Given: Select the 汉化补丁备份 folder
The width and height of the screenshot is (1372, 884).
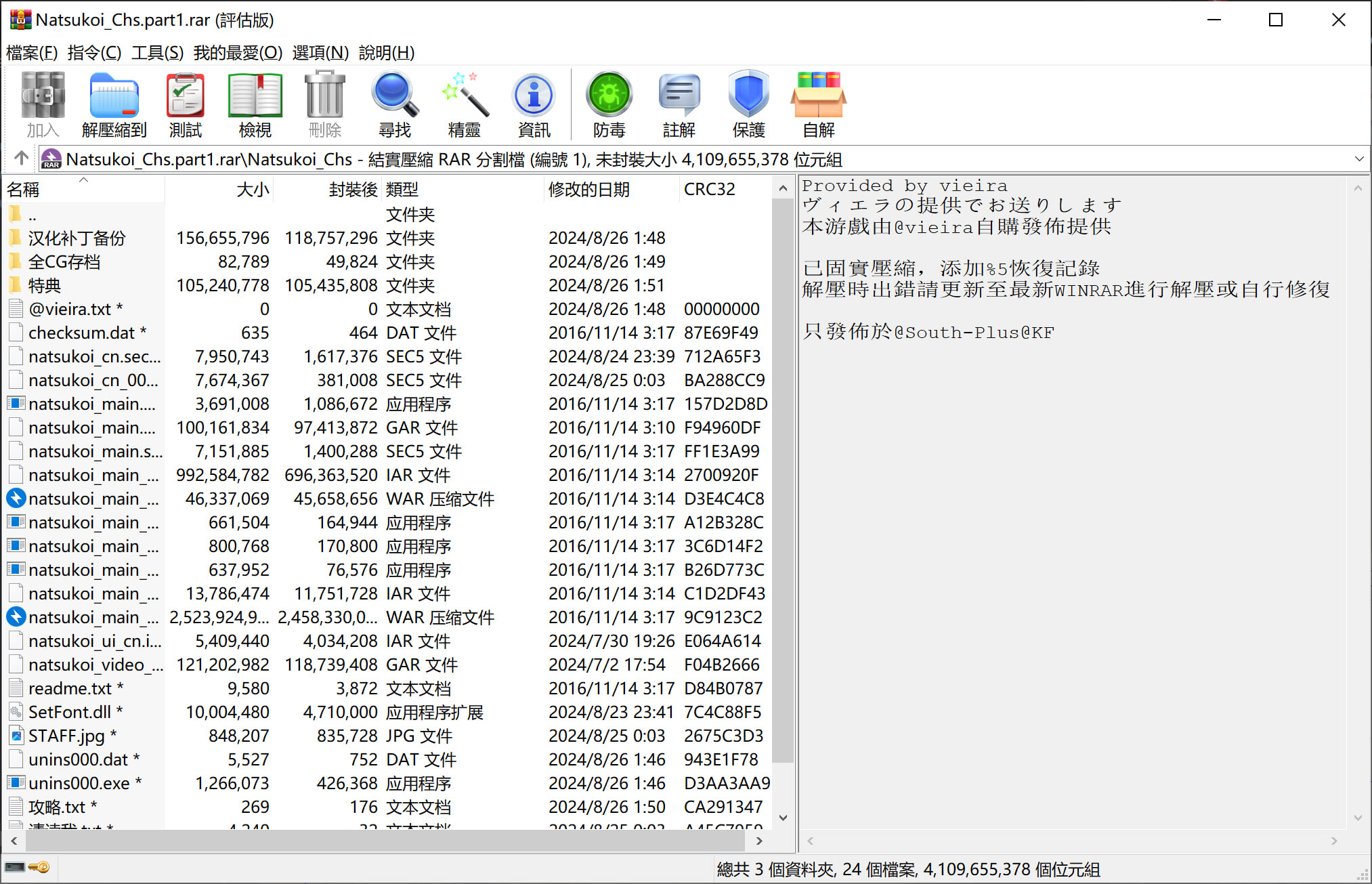Looking at the screenshot, I should (77, 238).
